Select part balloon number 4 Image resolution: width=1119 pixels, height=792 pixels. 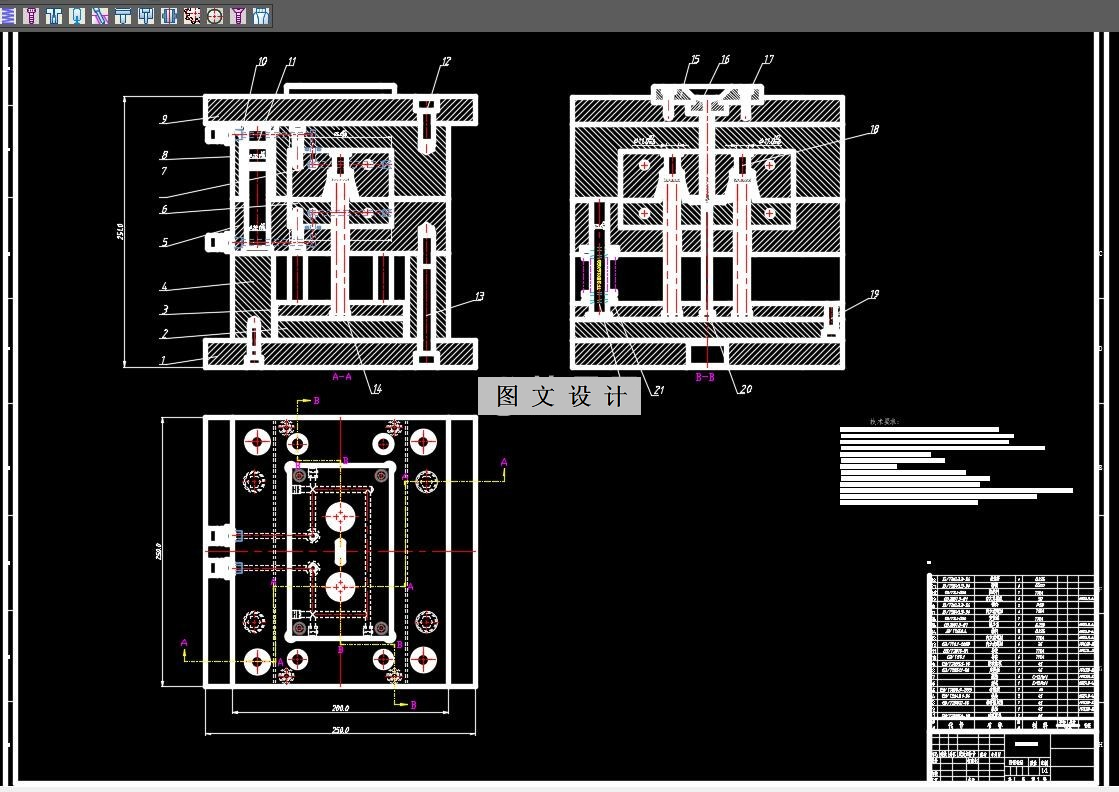click(164, 286)
